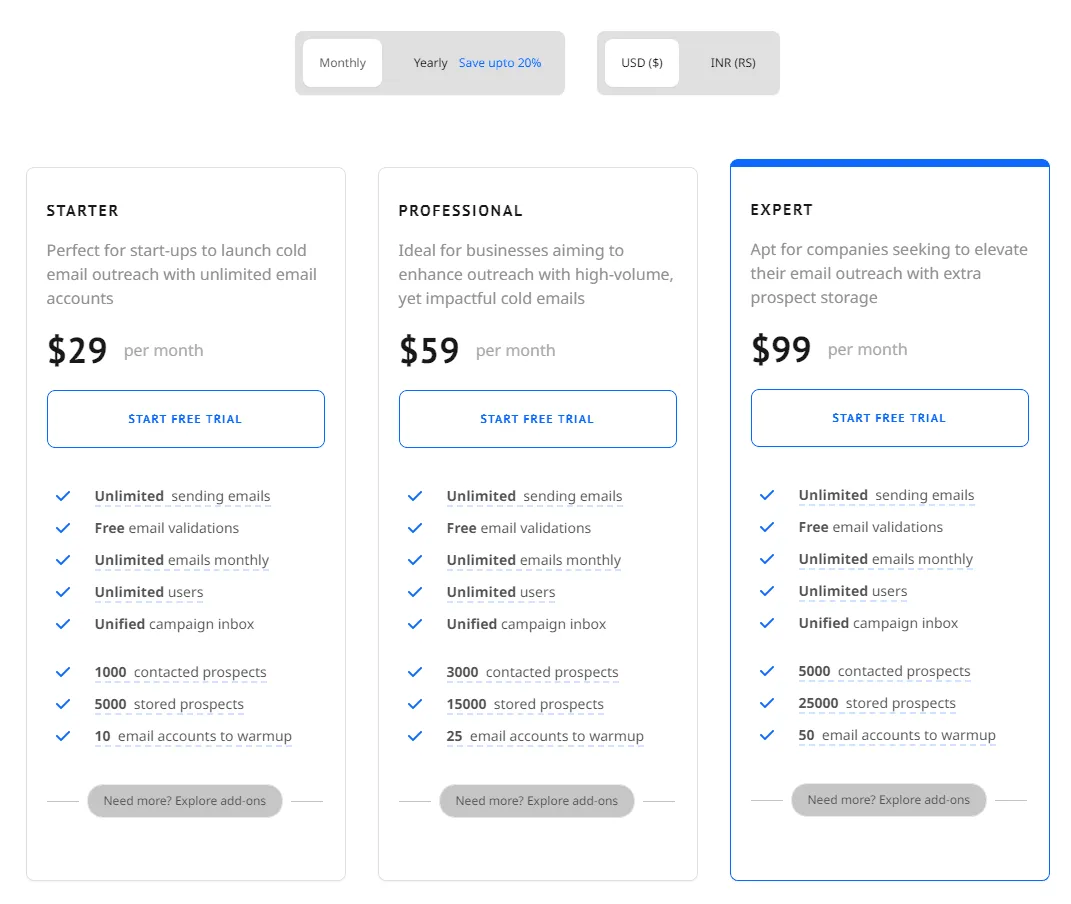
Task: Click the checkmark beside 10 email accounts to warmup
Action: click(x=63, y=736)
